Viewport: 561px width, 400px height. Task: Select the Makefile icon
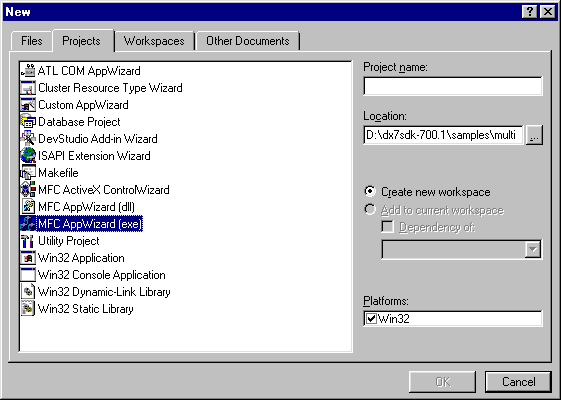[28, 173]
